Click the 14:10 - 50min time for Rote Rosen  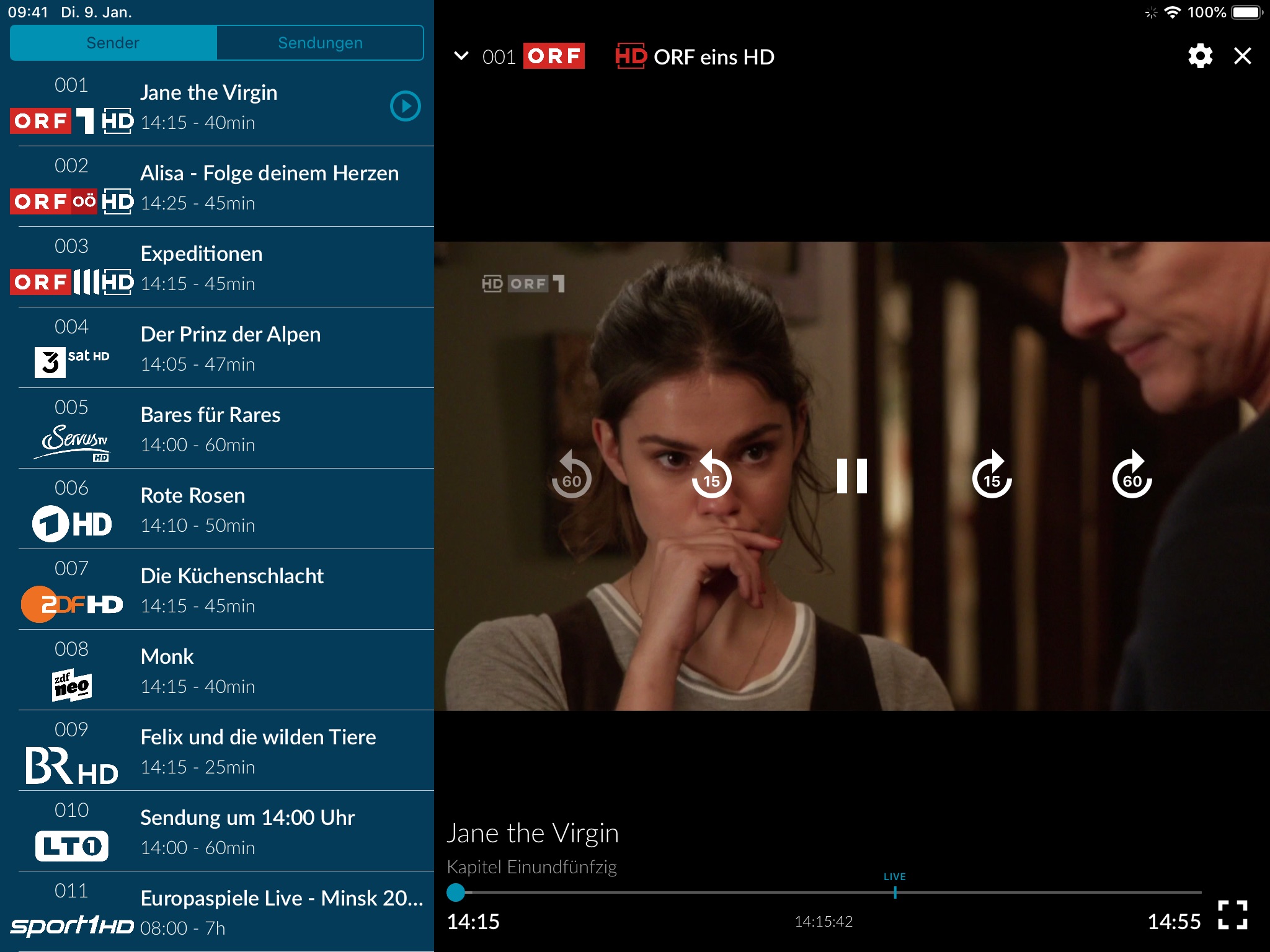pyautogui.click(x=198, y=526)
